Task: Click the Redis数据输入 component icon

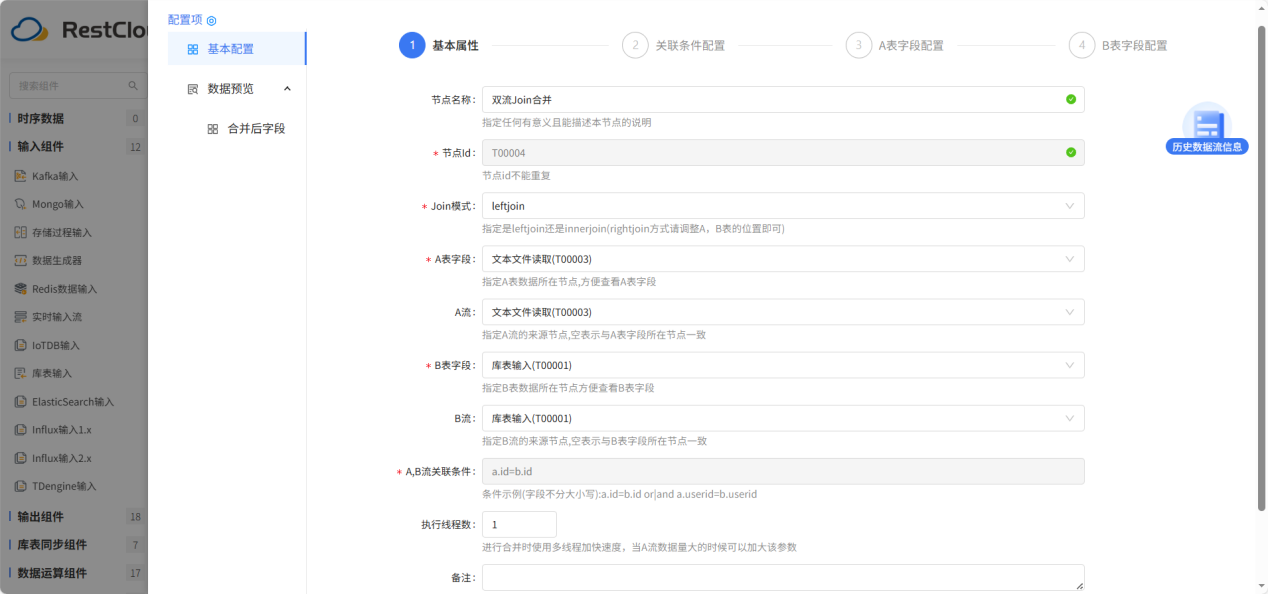Action: click(21, 289)
